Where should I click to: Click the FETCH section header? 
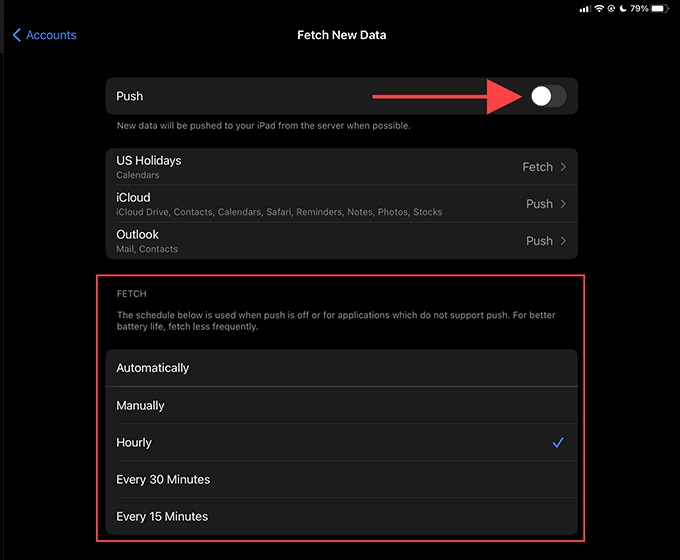coord(131,294)
